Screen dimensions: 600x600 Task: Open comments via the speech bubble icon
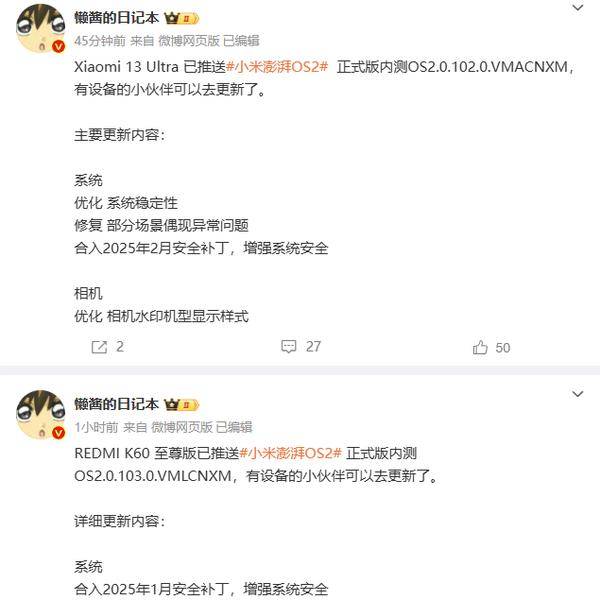click(289, 346)
